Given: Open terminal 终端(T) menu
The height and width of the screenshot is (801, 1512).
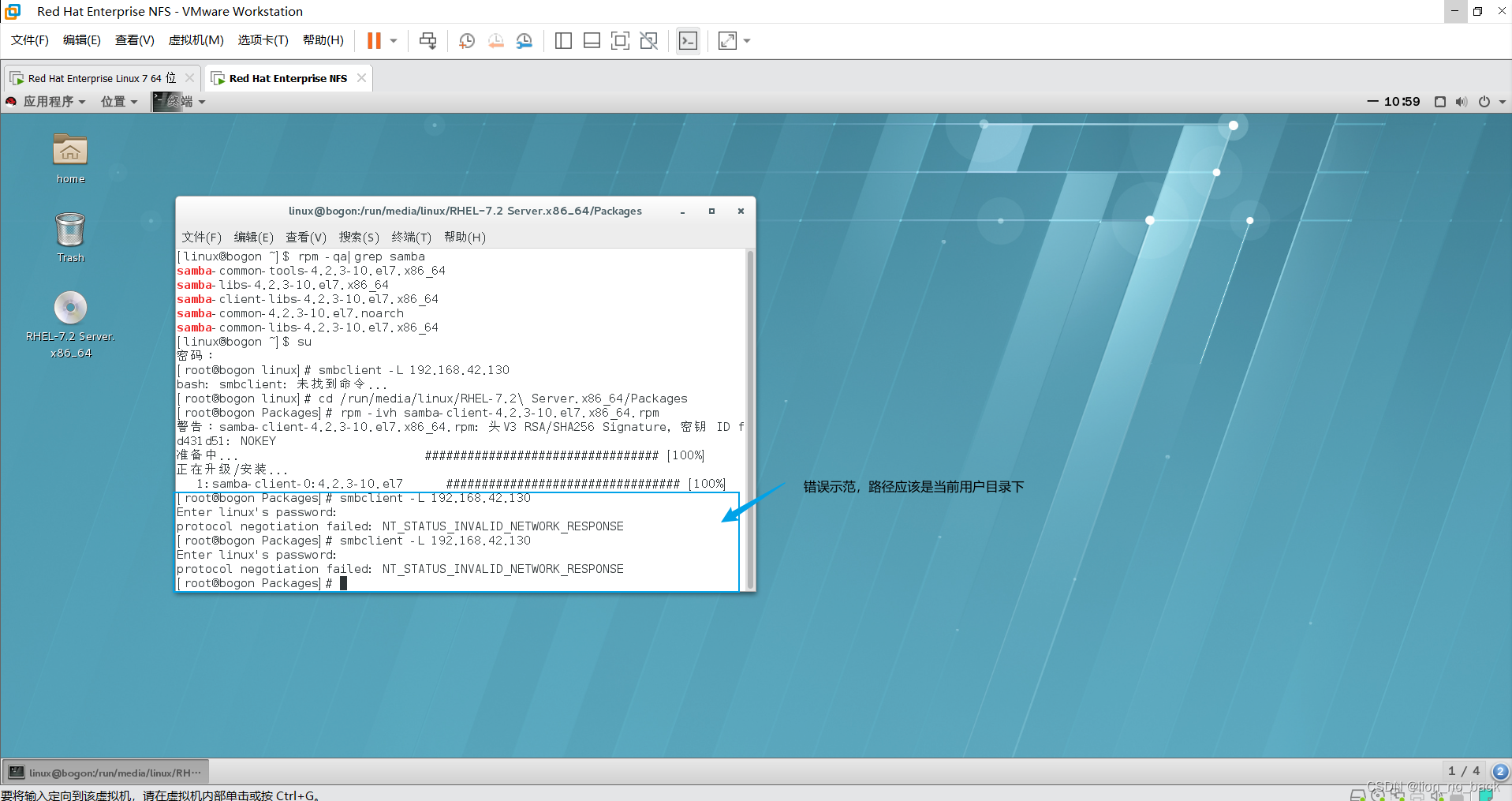Looking at the screenshot, I should (x=412, y=237).
